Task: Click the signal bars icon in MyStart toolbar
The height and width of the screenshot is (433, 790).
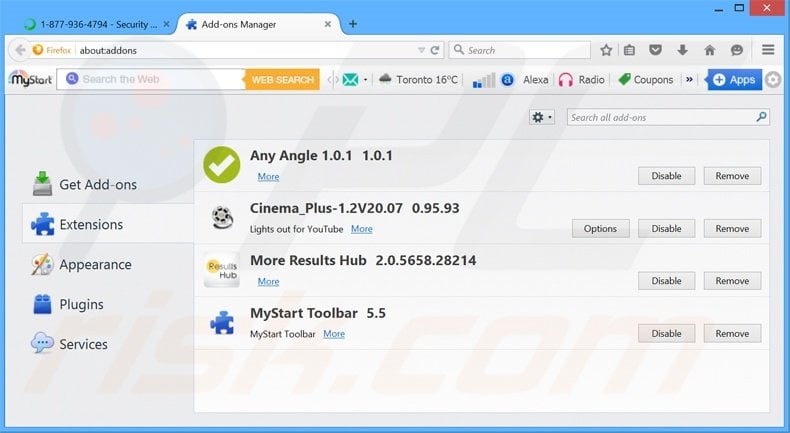Action: point(484,80)
